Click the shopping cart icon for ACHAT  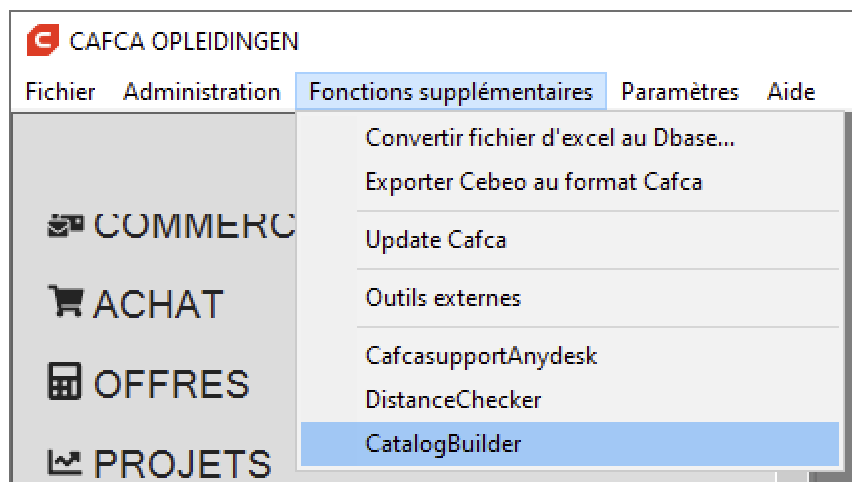click(66, 301)
